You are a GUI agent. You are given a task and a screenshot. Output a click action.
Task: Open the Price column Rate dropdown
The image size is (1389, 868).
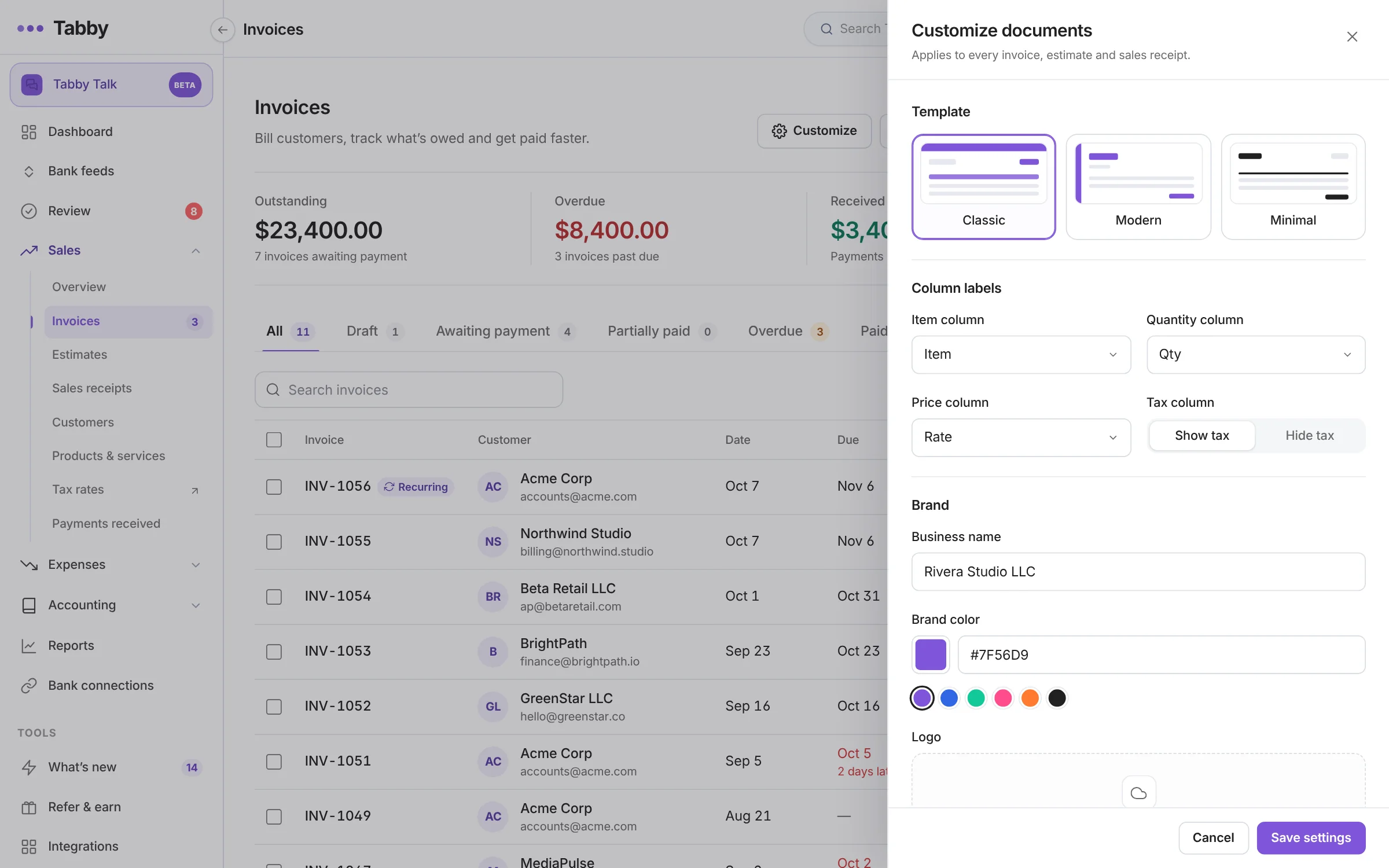1021,437
